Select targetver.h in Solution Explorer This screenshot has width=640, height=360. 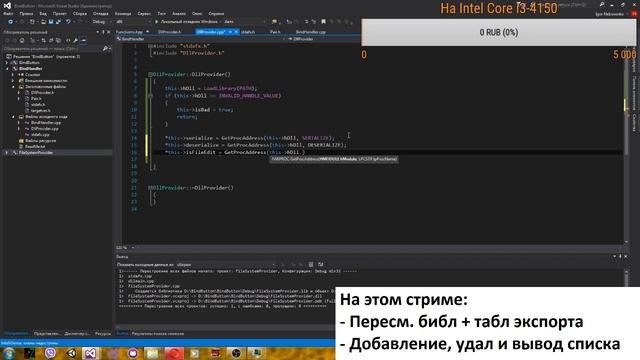click(40, 111)
